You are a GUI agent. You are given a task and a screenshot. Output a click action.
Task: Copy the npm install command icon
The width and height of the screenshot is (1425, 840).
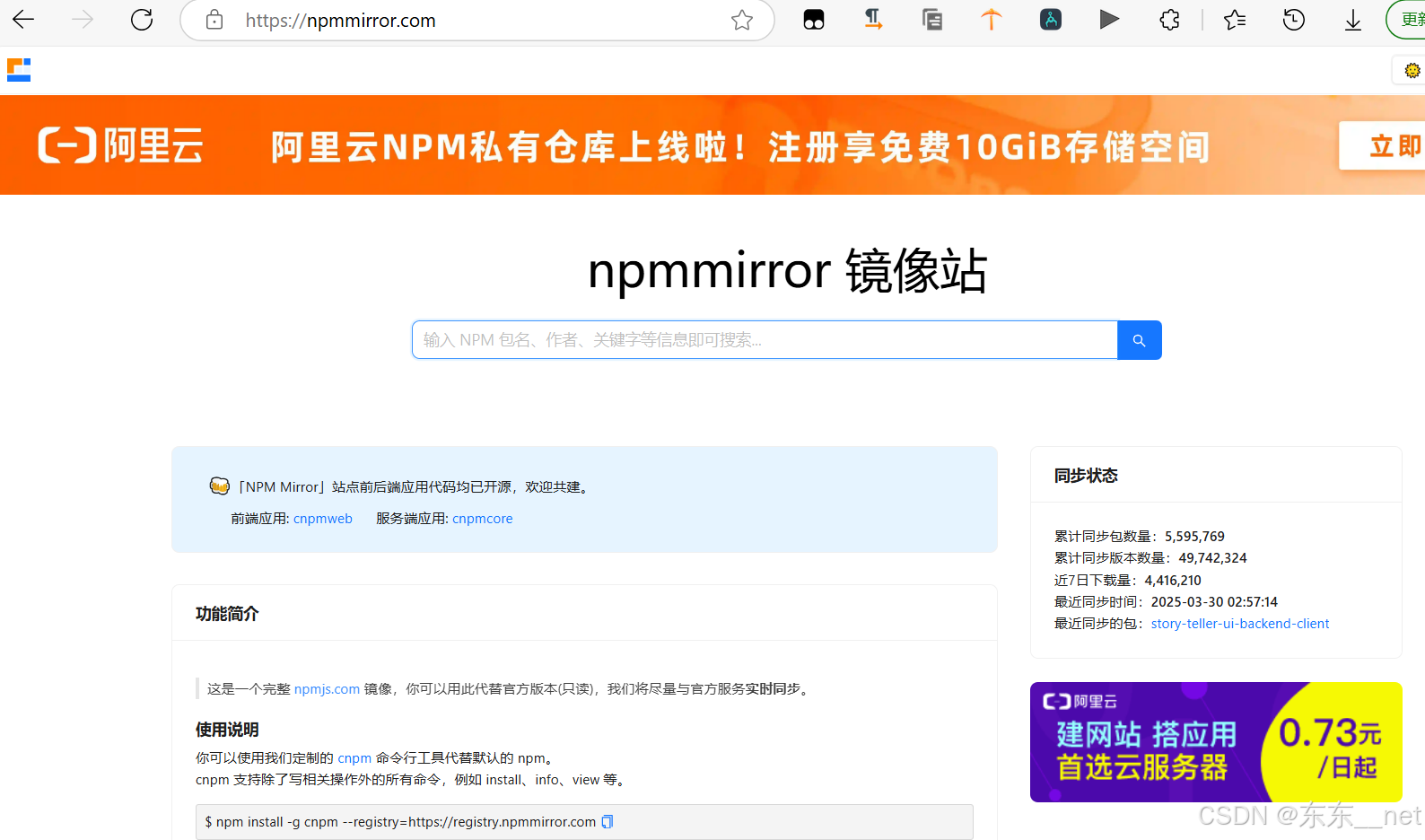(608, 822)
